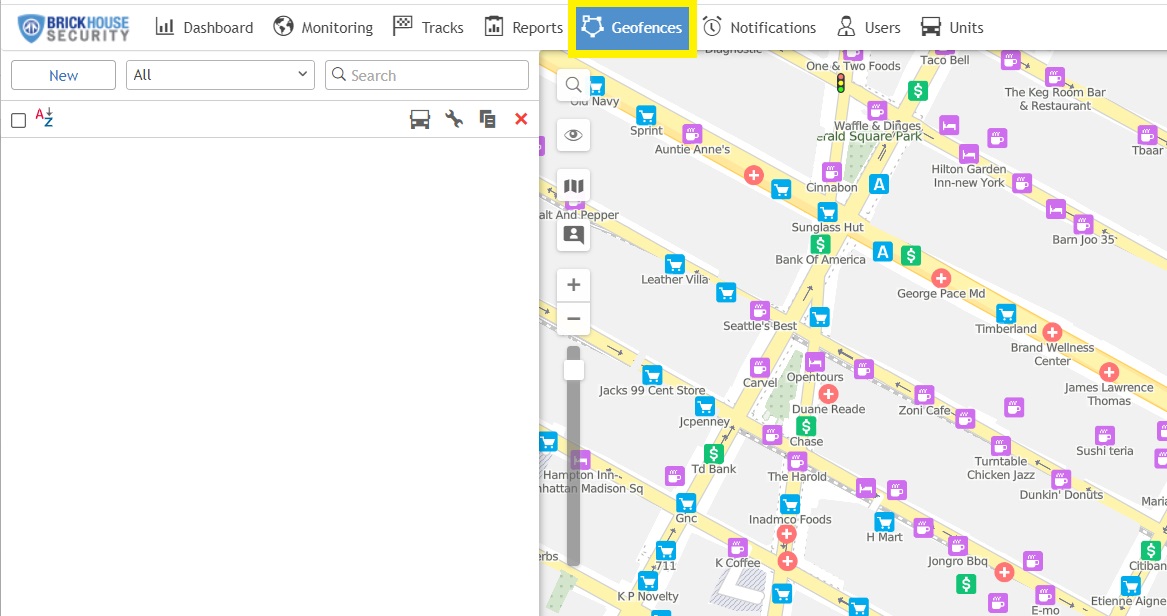The height and width of the screenshot is (616, 1167).
Task: Select the Hilton Garden Inn hotel marker
Action: [968, 154]
